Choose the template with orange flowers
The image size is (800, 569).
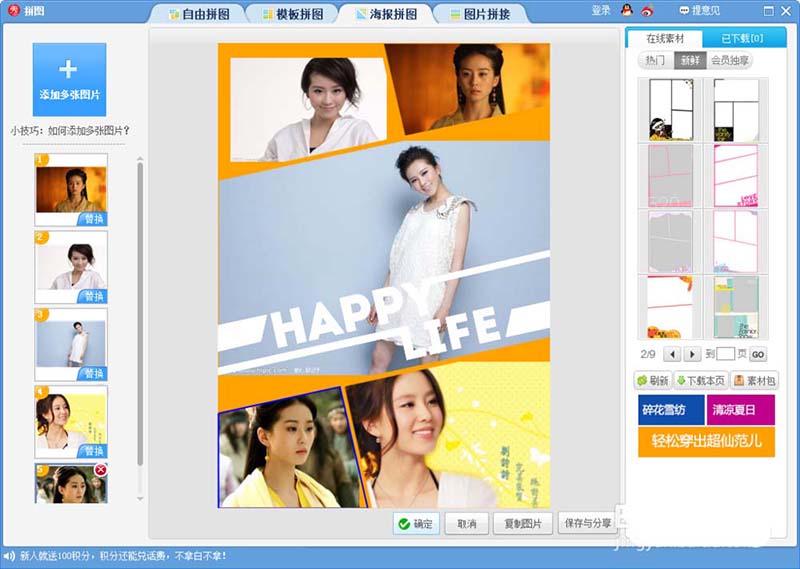(670, 307)
